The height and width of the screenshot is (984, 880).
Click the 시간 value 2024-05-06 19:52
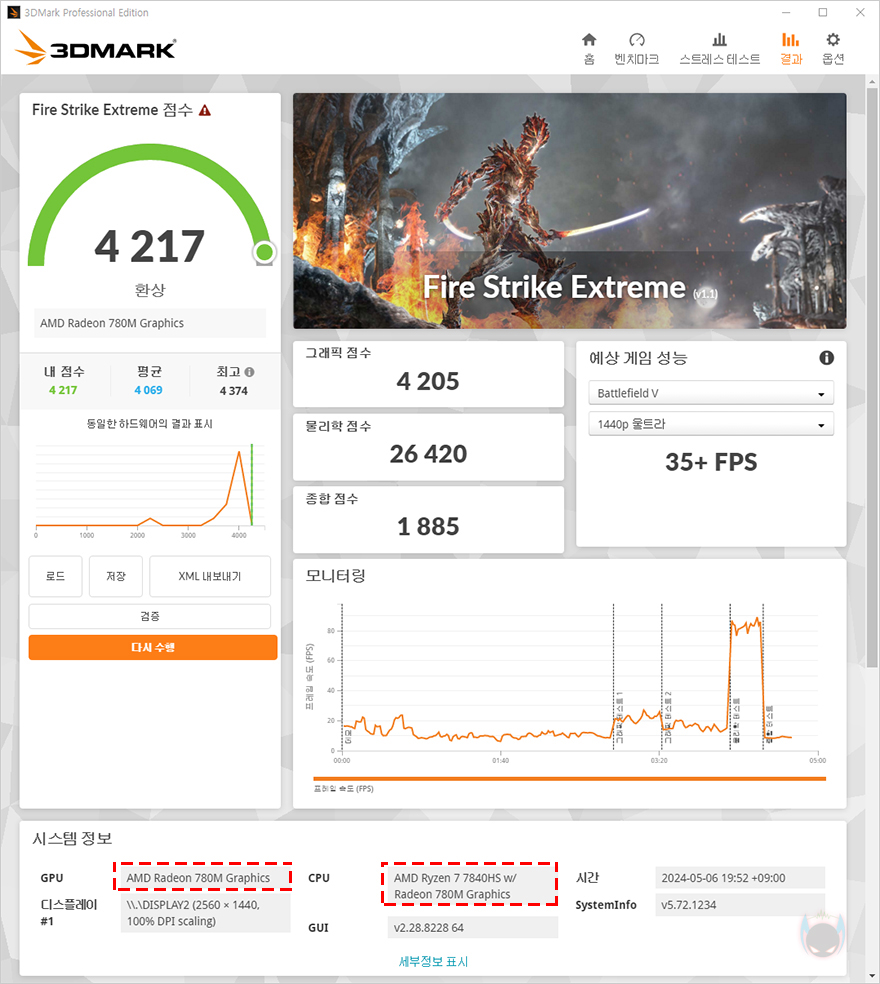point(740,878)
